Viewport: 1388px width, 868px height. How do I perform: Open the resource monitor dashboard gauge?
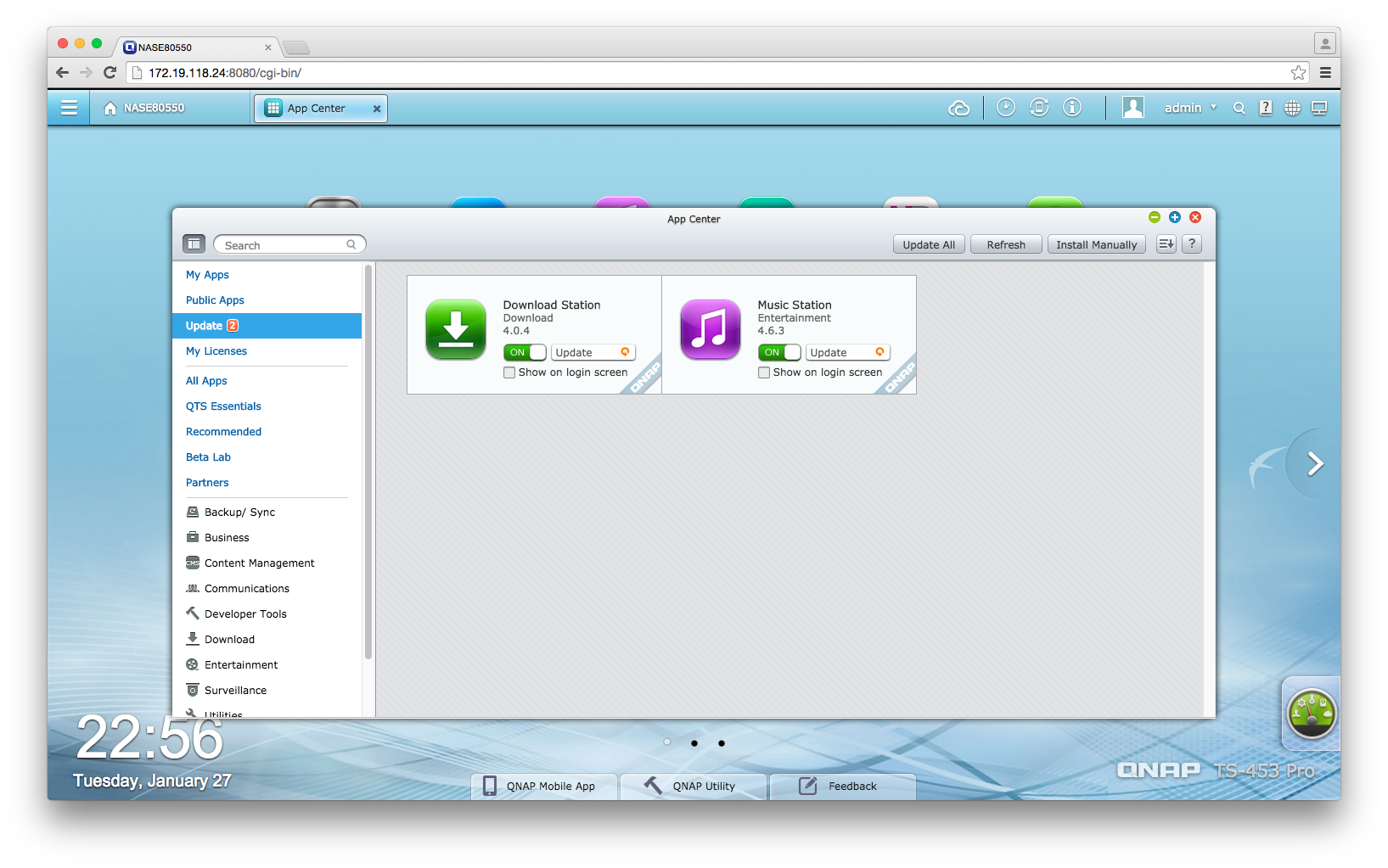click(1312, 714)
